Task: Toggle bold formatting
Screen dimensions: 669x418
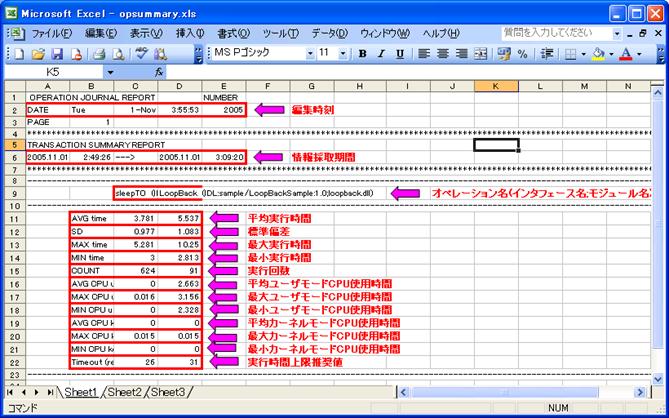Action: click(363, 54)
